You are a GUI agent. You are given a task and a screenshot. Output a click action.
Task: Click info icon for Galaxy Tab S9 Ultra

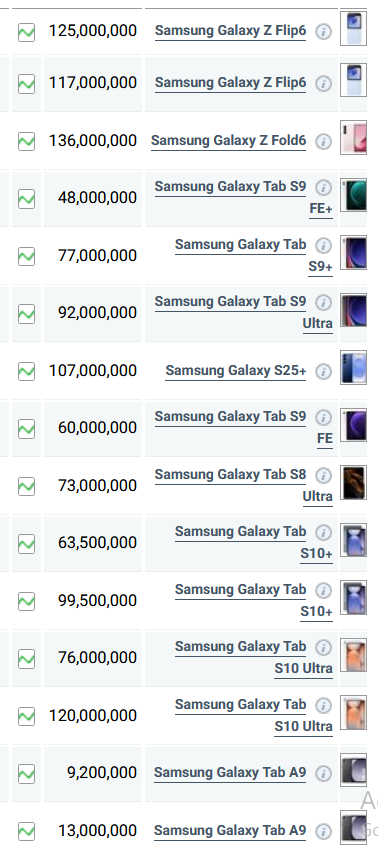(x=324, y=302)
